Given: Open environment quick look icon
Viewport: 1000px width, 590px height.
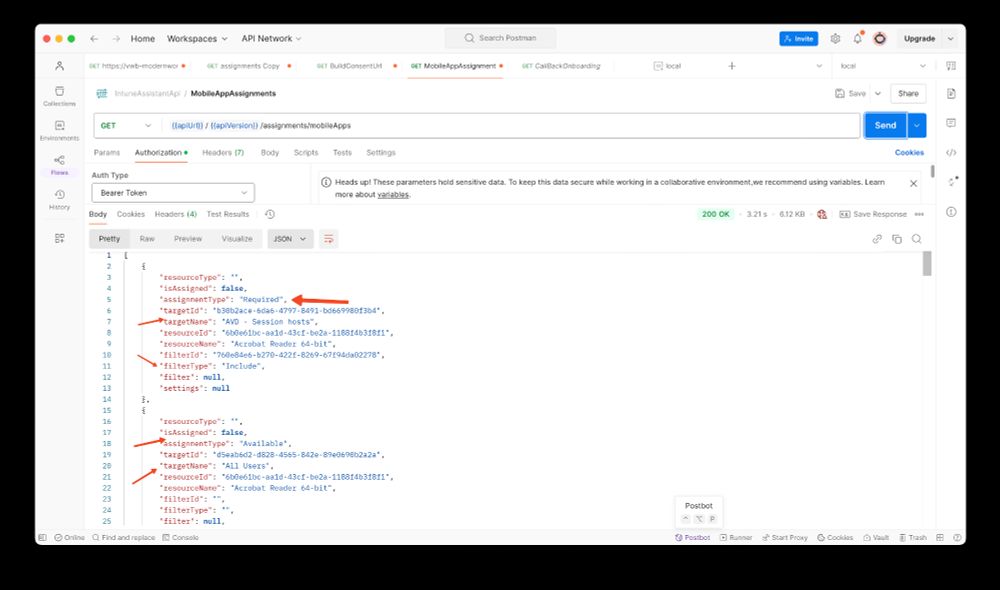Looking at the screenshot, I should (951, 66).
